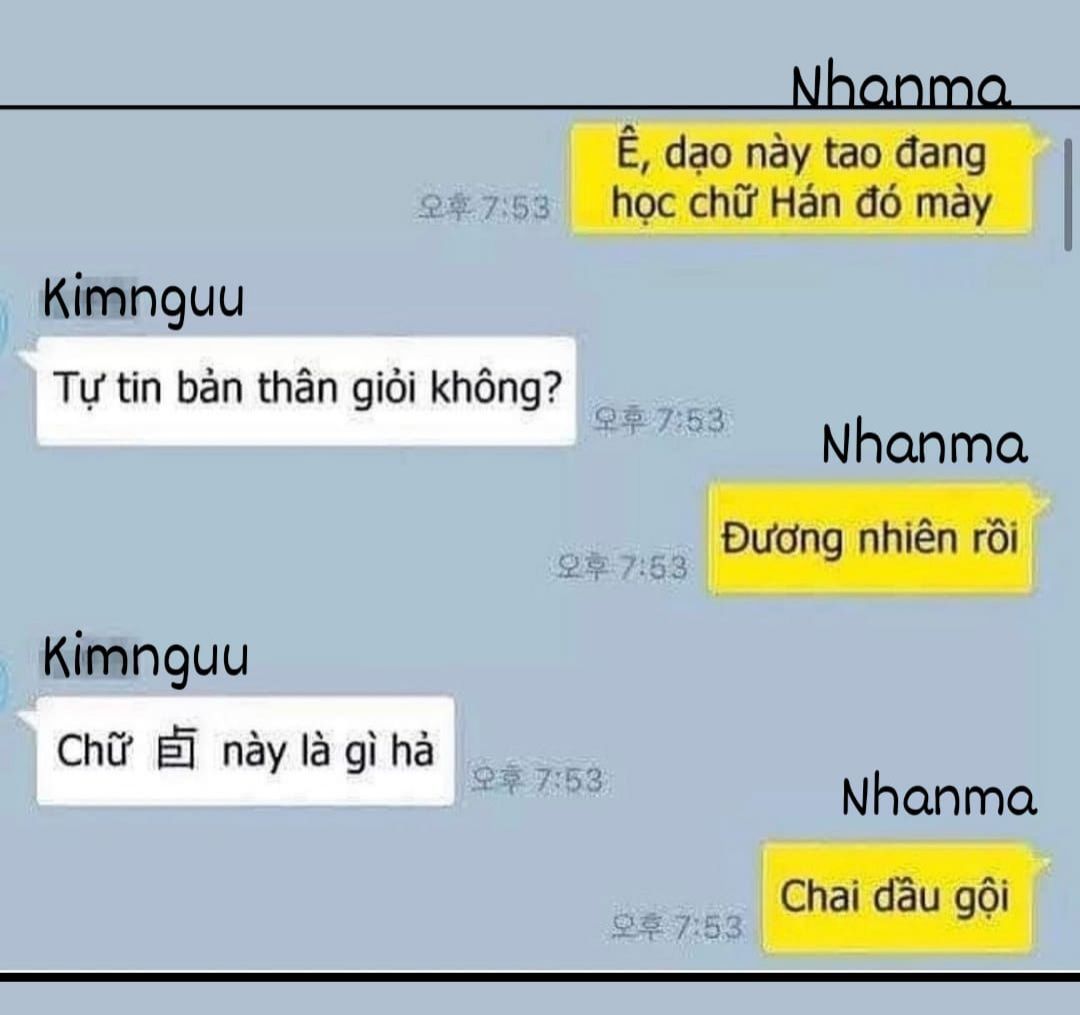
Task: Click Kimnguu's avatar beside the 'Chữ này là gì' message
Action: pos(2,683)
